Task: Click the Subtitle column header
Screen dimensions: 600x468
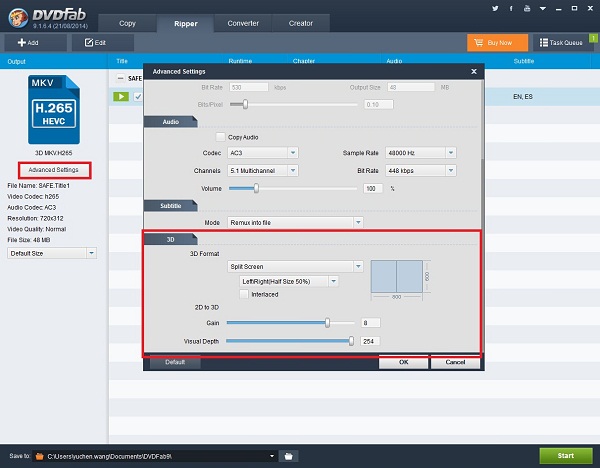Action: point(523,61)
